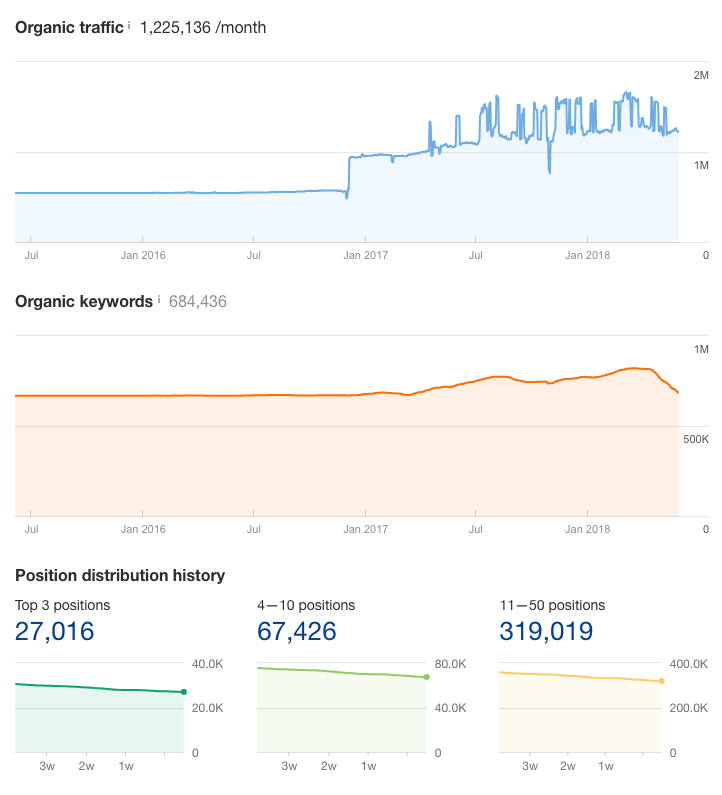The height and width of the screenshot is (795, 722).
Task: Click the 27,016 top 3 value
Action: pos(55,631)
